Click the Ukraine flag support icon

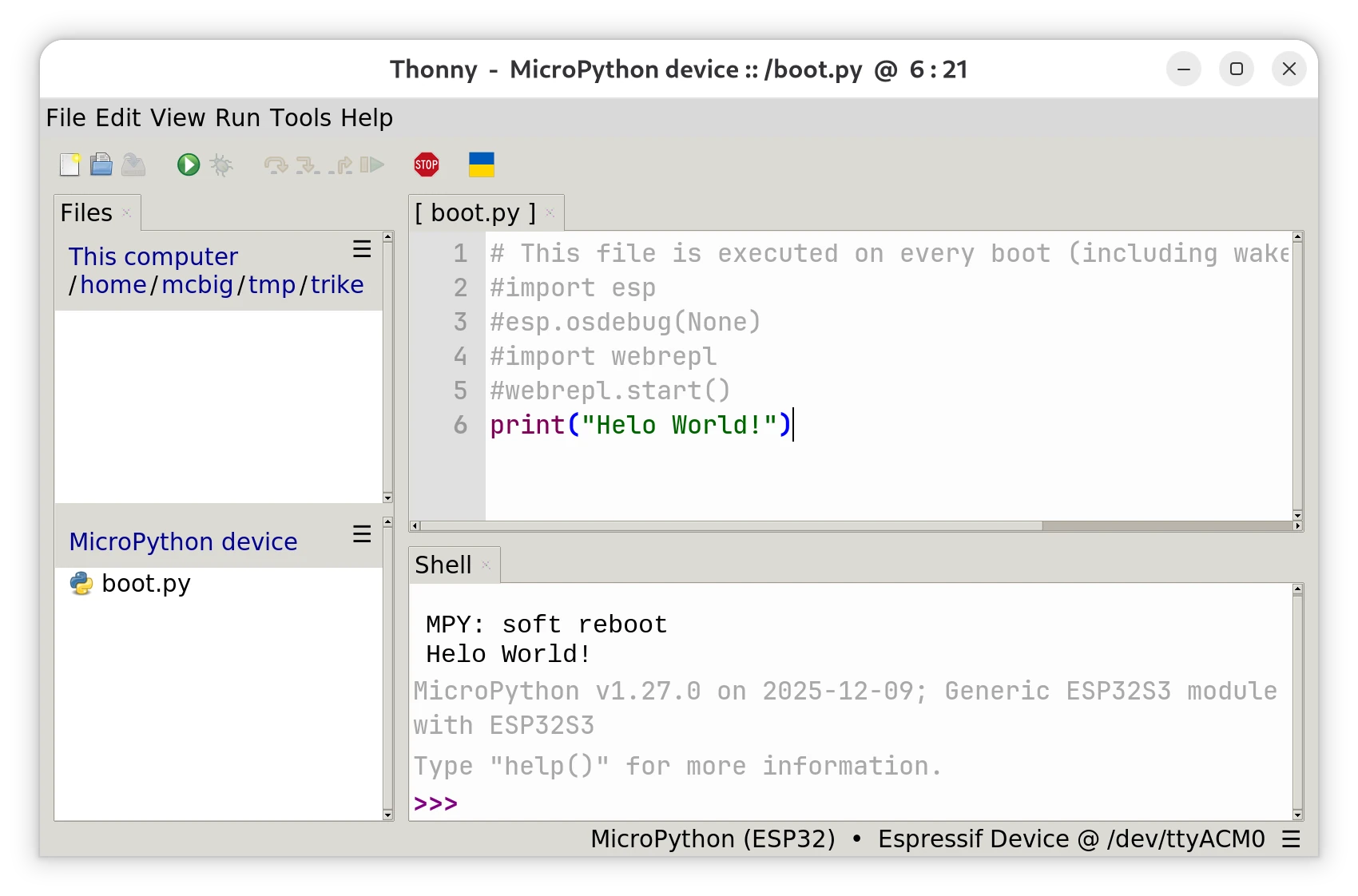(481, 165)
